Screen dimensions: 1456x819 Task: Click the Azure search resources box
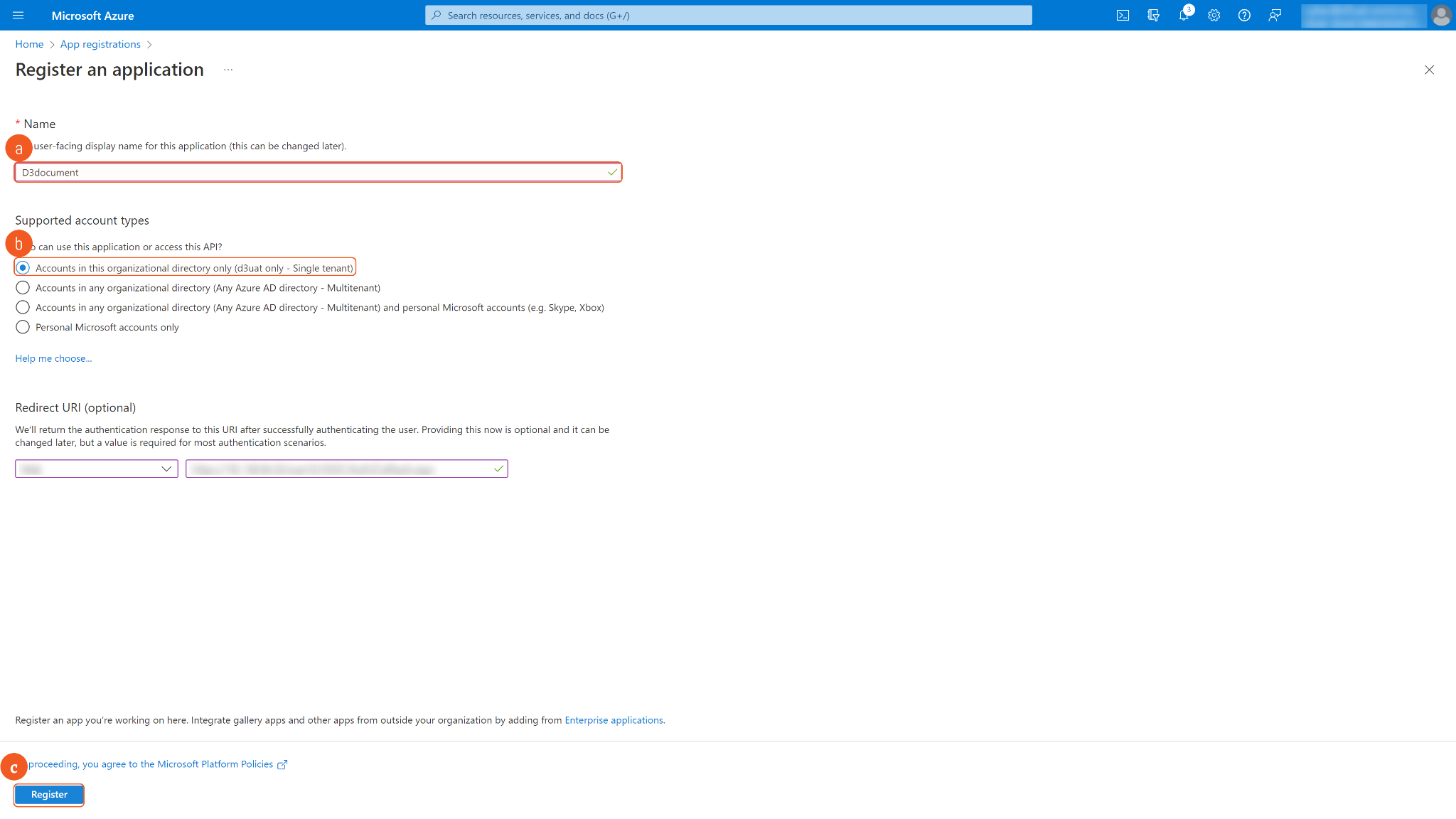[x=729, y=15]
